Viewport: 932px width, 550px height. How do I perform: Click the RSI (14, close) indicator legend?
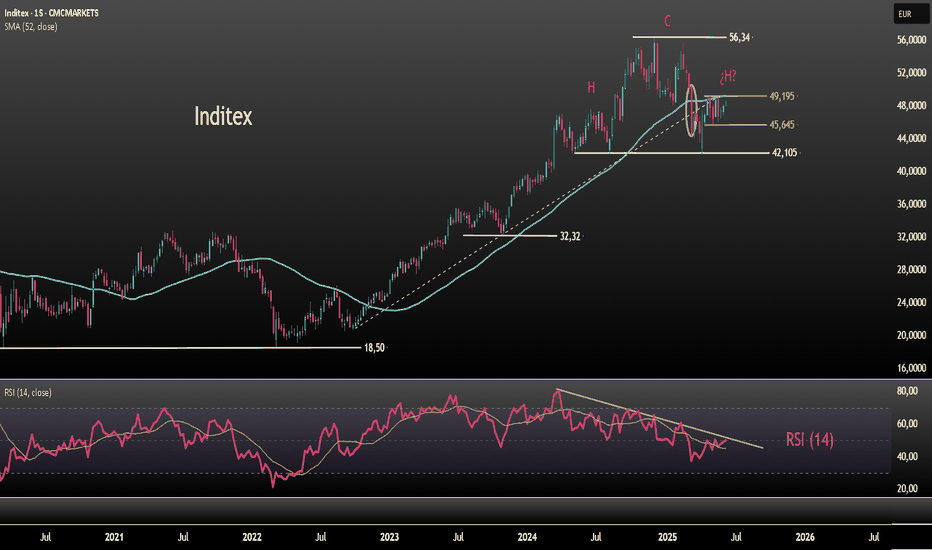click(x=28, y=392)
